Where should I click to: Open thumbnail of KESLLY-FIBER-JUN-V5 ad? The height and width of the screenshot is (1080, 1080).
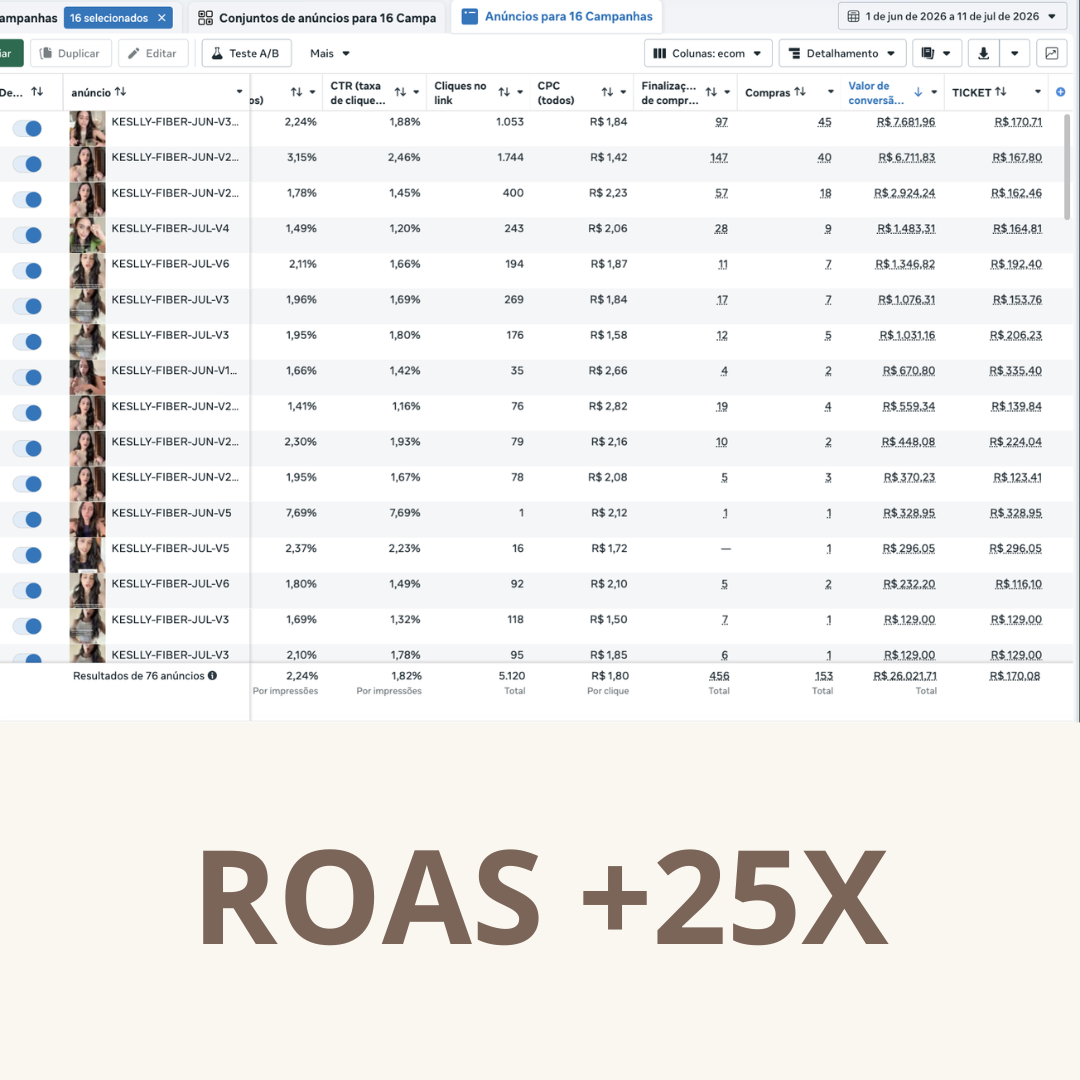87,519
